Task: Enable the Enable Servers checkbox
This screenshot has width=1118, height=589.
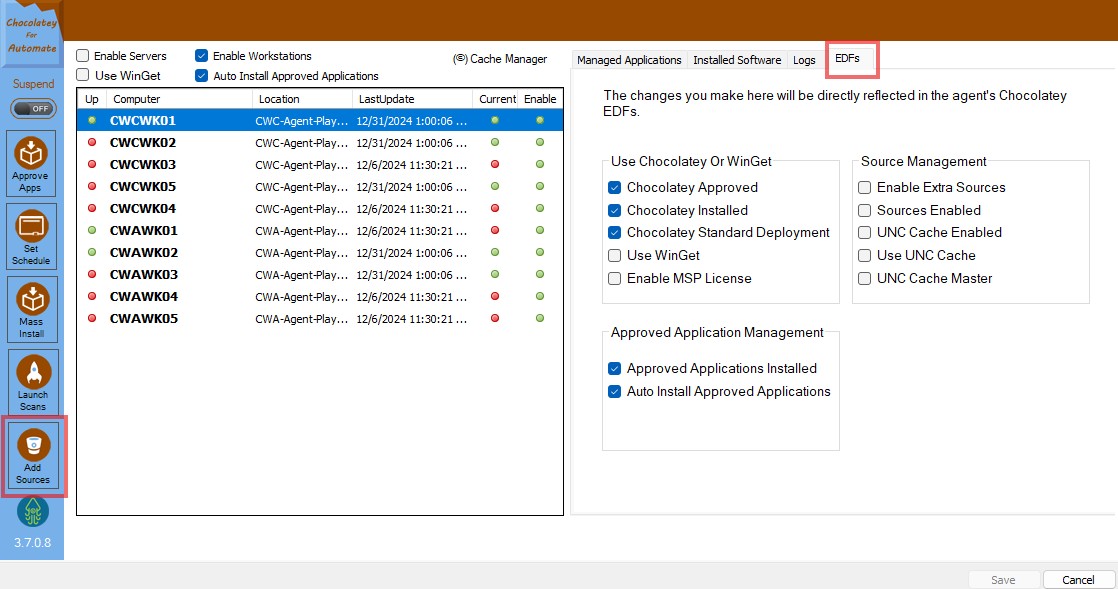Action: pos(83,56)
